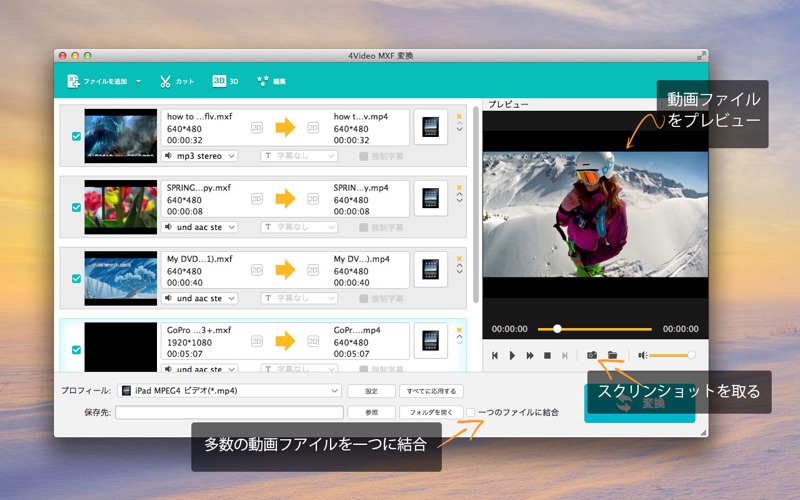Image resolution: width=800 pixels, height=500 pixels.
Task: Click output 2D icon in how to ...flv.mxf row
Action: coord(313,128)
